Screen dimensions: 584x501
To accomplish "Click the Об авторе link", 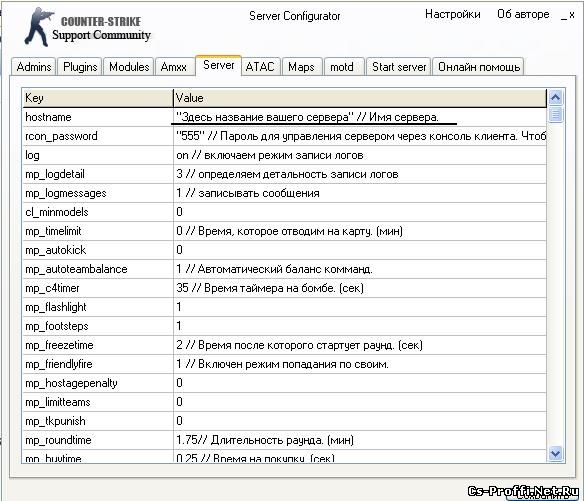I will coord(523,15).
